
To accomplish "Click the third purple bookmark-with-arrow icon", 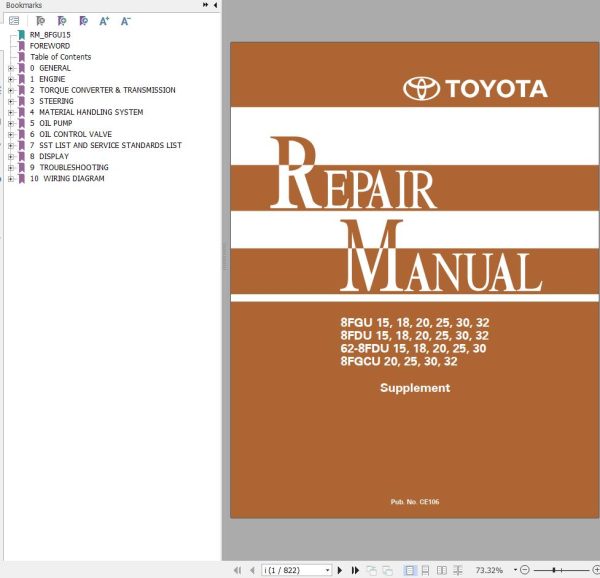I will (x=83, y=21).
